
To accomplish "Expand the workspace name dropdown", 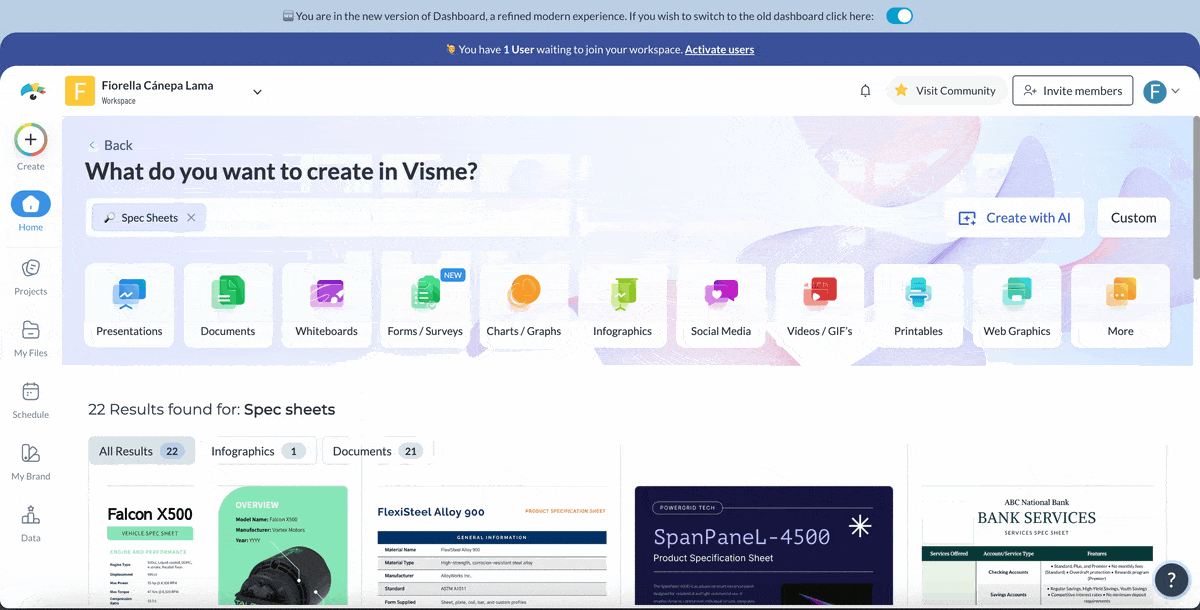I will pyautogui.click(x=257, y=92).
